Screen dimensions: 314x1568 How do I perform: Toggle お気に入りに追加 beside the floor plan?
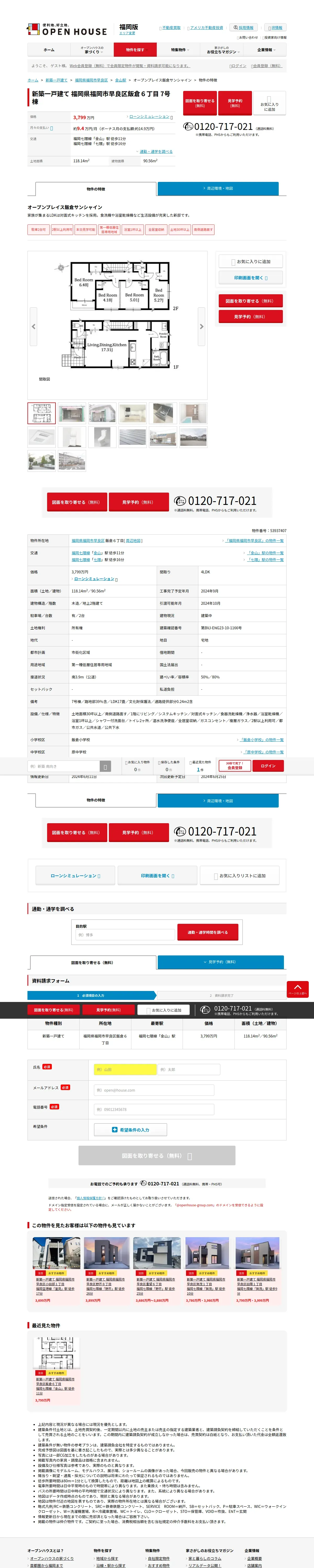(x=251, y=262)
